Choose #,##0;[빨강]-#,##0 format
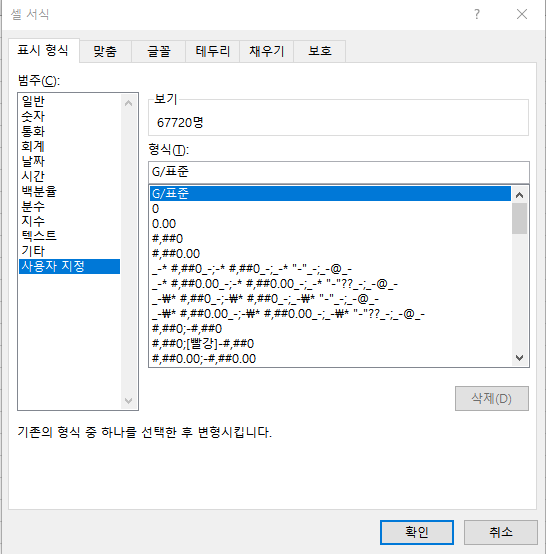 pyautogui.click(x=330, y=343)
